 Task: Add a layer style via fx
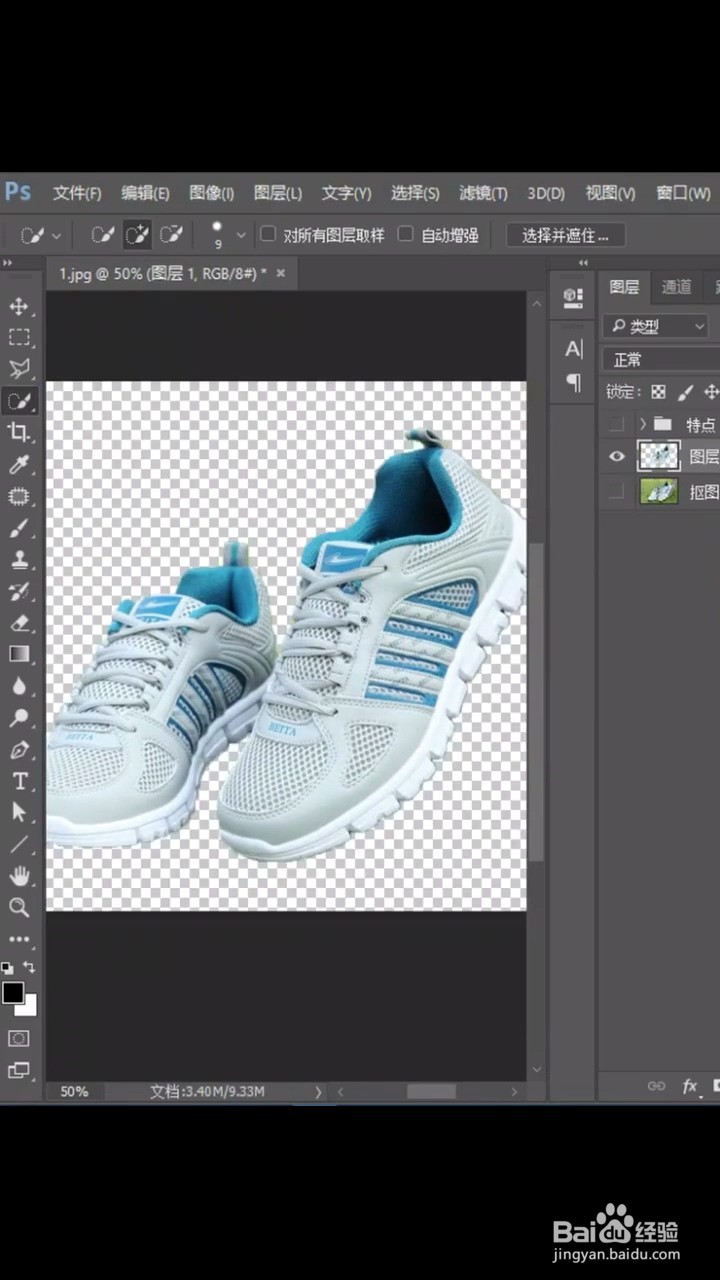[x=689, y=1086]
